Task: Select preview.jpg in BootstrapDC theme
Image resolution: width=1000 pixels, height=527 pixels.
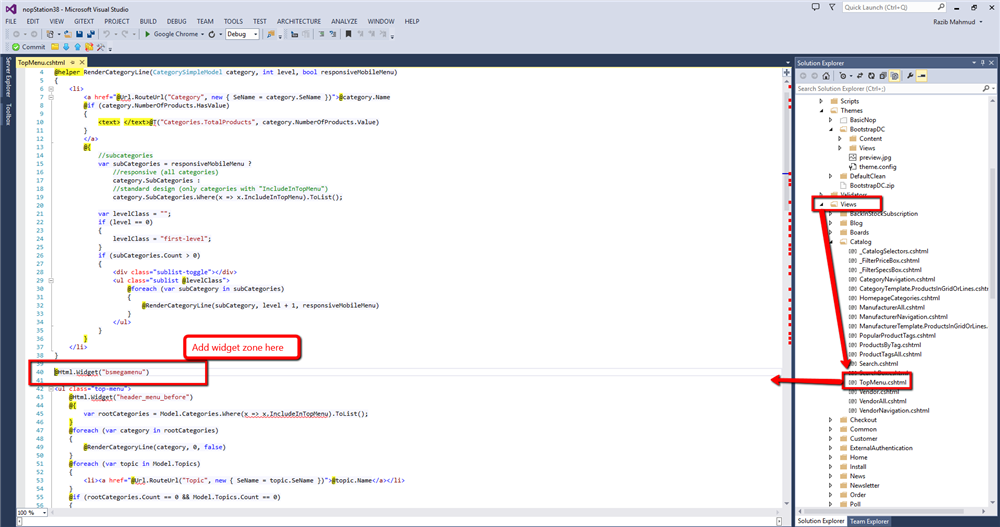Action: (874, 158)
